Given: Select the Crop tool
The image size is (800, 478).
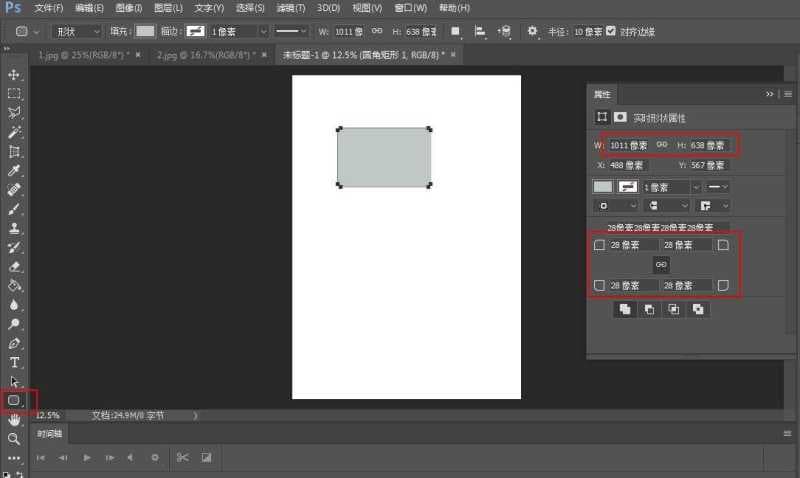Looking at the screenshot, I should (x=14, y=152).
